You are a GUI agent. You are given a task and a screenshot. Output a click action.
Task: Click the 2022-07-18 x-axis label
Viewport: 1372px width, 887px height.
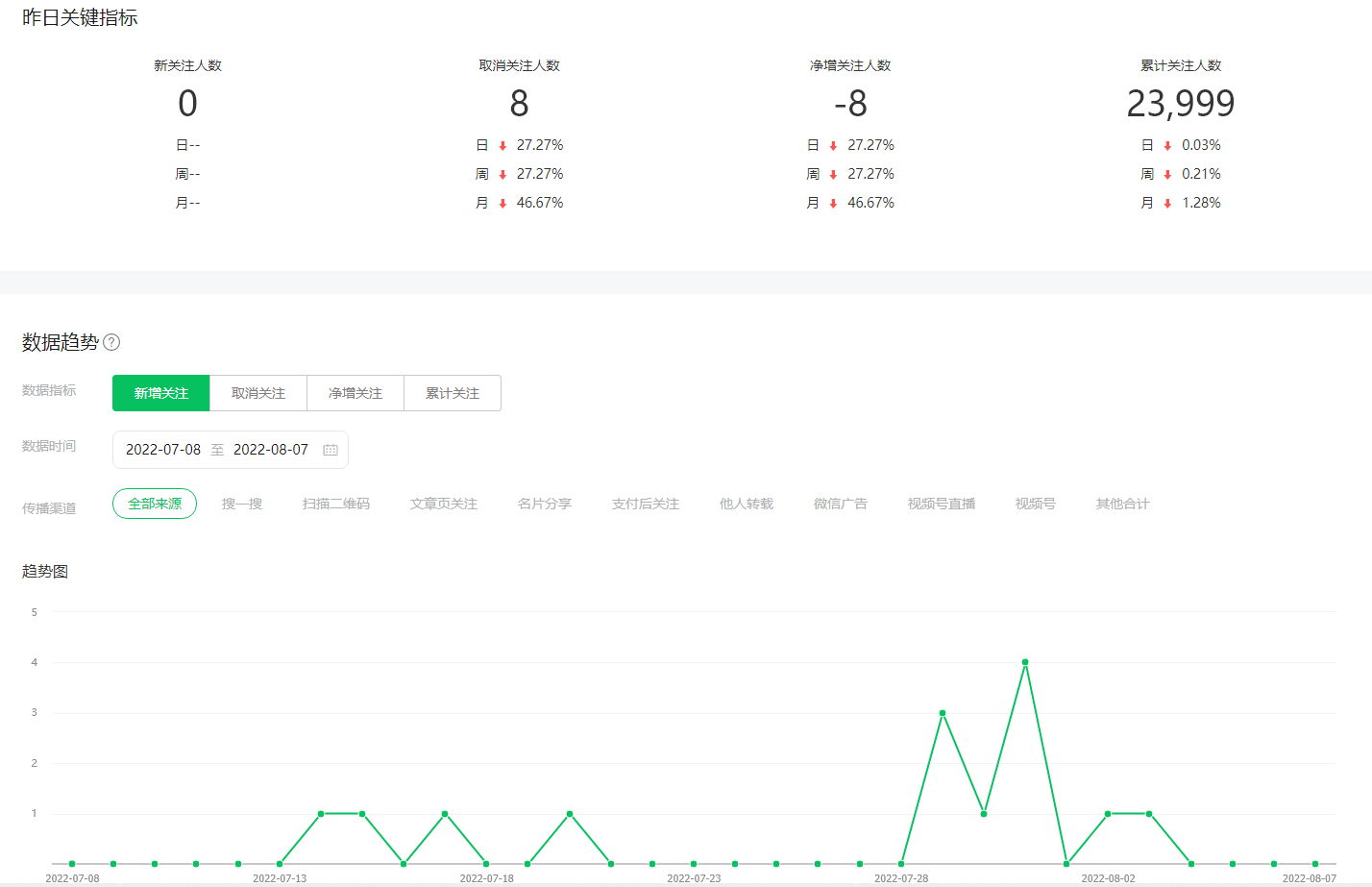point(486,878)
